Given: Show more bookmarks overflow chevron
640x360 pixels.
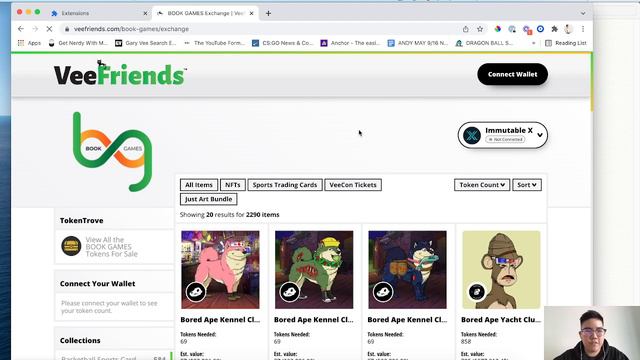Looking at the screenshot, I should (x=533, y=43).
